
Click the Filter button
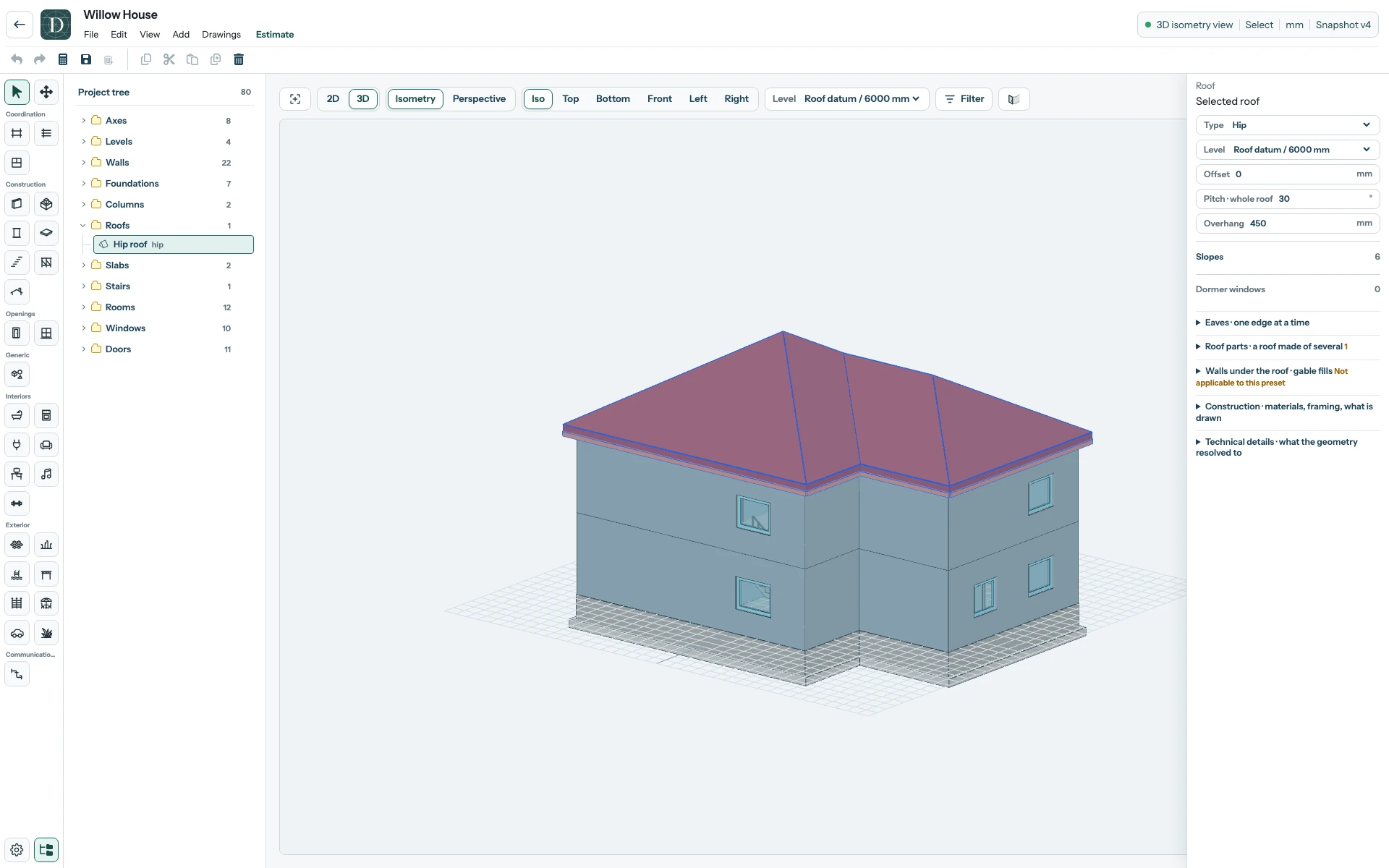pyautogui.click(x=964, y=99)
